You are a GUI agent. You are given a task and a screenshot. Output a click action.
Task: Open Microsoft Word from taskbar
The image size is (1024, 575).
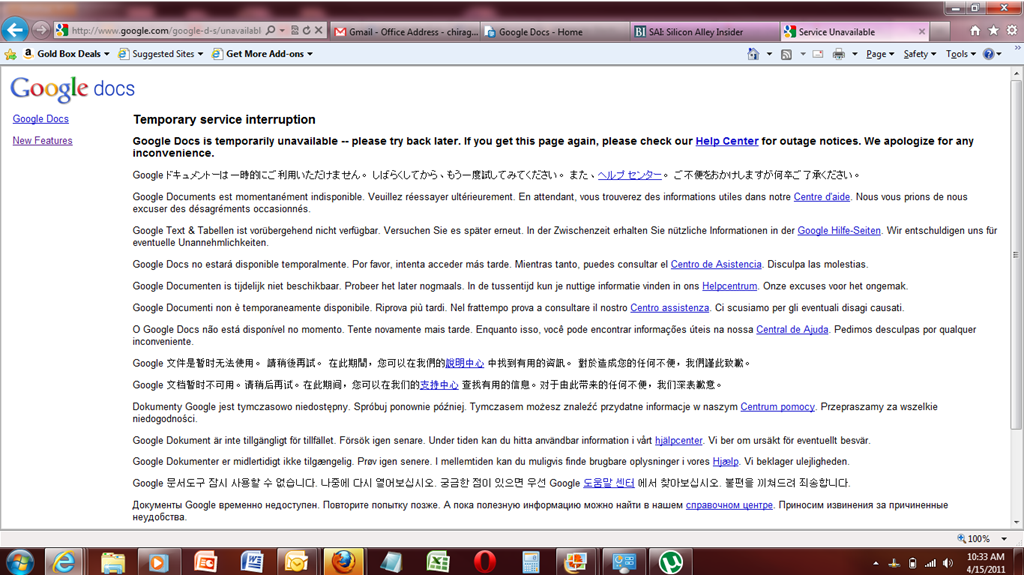click(x=251, y=562)
